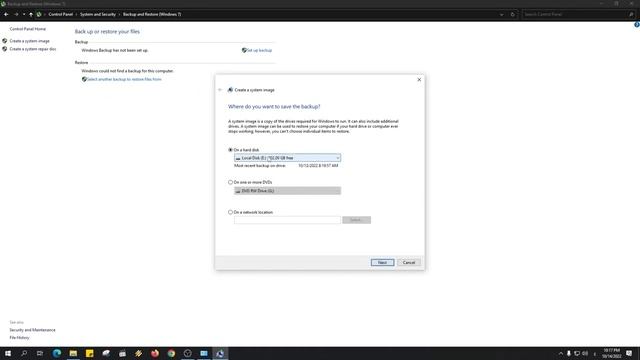The height and width of the screenshot is (360, 640).
Task: Click Next in the system image dialog
Action: (x=382, y=262)
